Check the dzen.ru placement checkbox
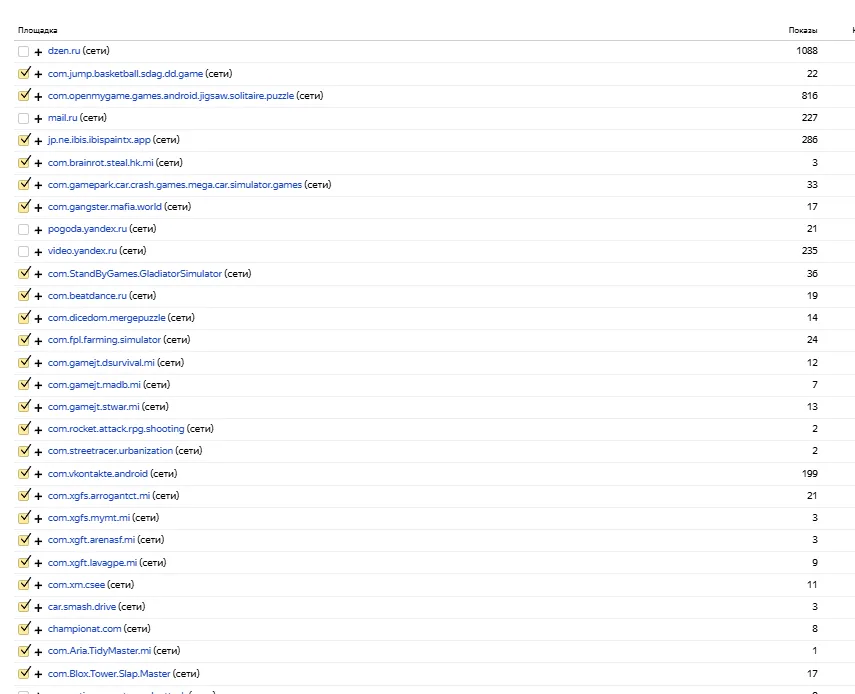The image size is (855, 694). coord(23,51)
